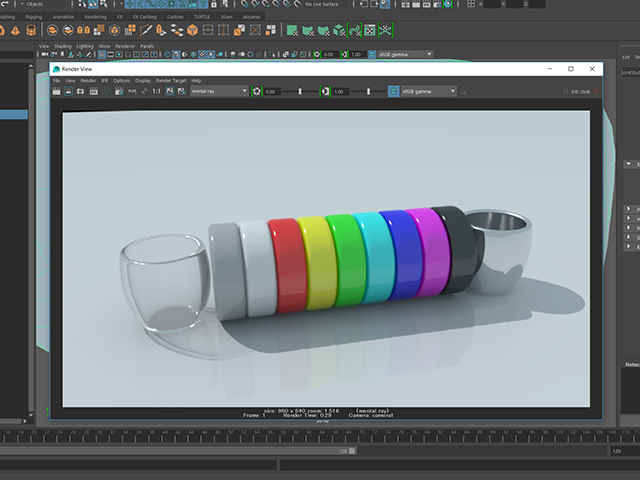Toggle color management in Render View toolbar
Viewport: 640px width, 480px height.
point(393,91)
